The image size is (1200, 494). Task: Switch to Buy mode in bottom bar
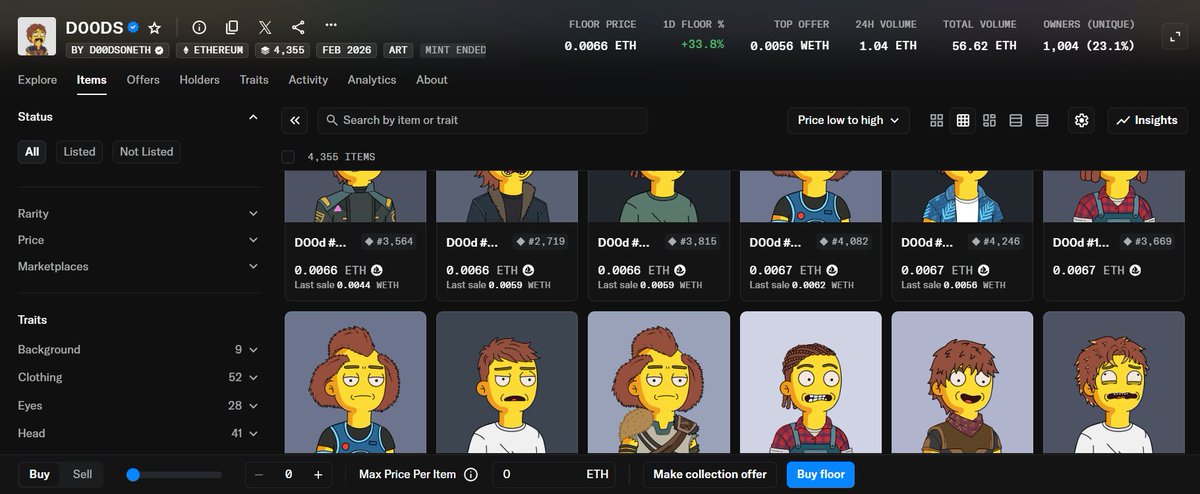coord(39,474)
